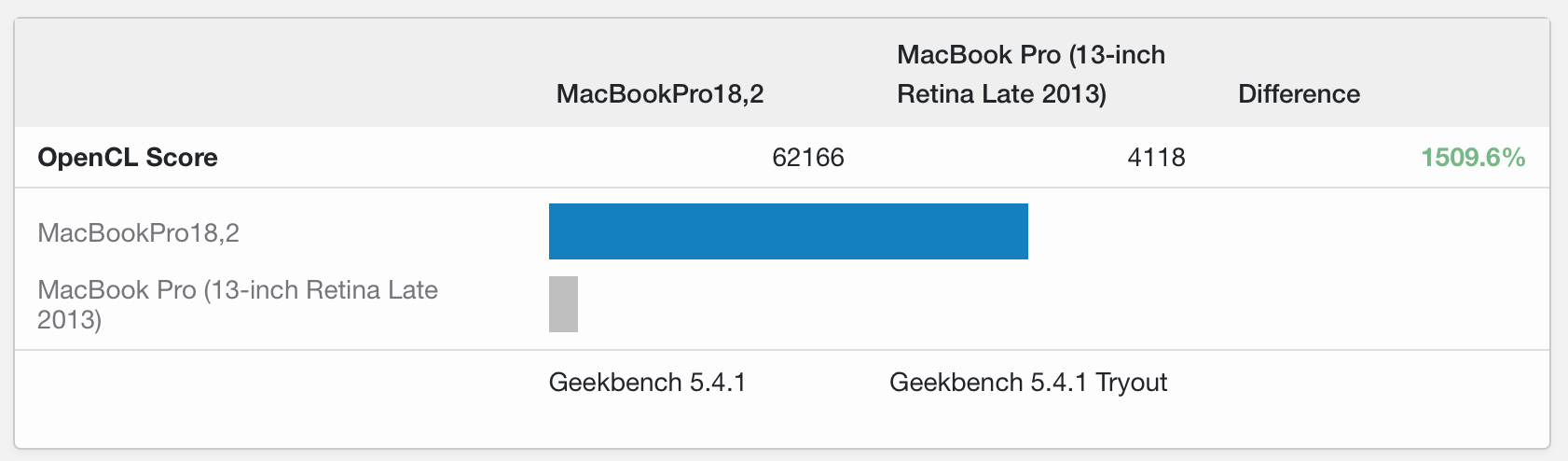The width and height of the screenshot is (1568, 461).
Task: Click the Difference column header
Action: click(1299, 94)
